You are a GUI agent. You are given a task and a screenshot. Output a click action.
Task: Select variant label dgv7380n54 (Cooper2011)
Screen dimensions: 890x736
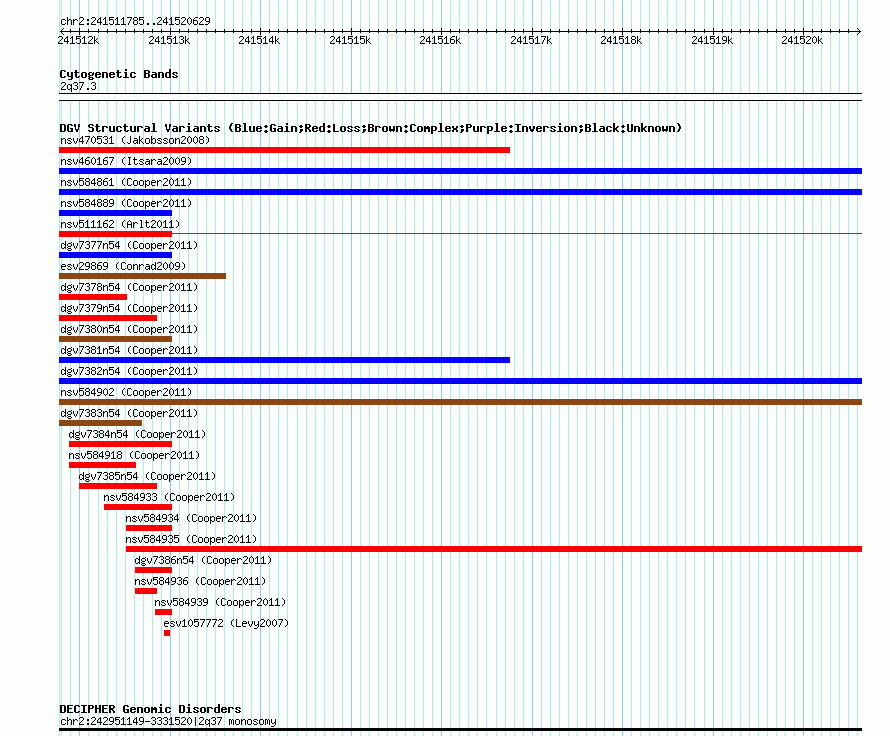129,329
